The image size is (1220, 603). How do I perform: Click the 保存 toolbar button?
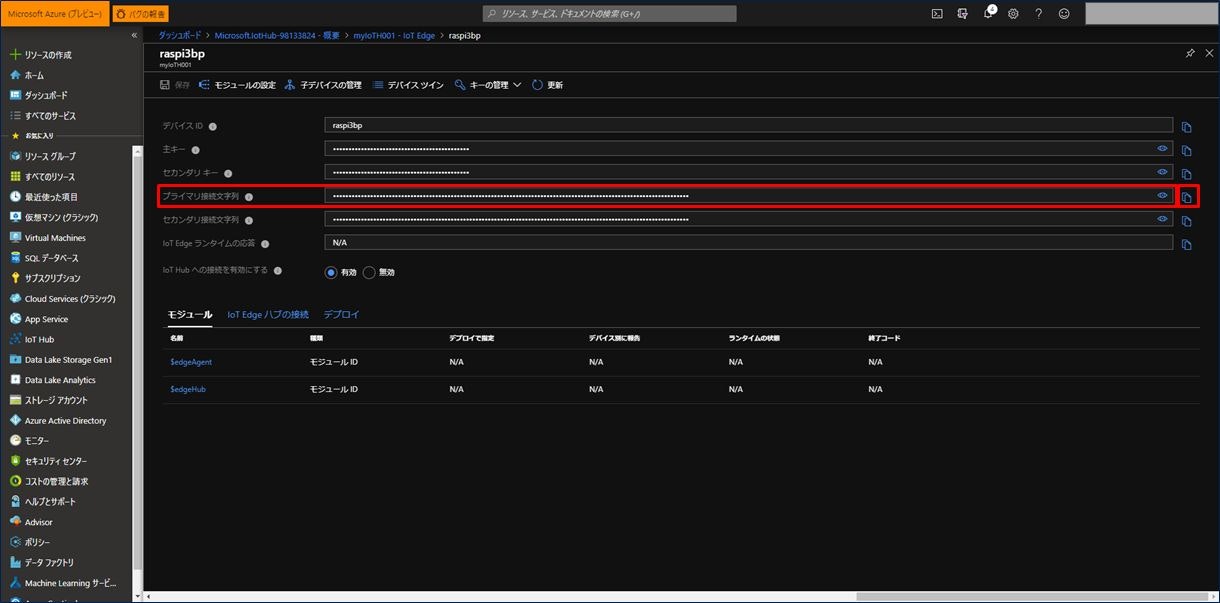pyautogui.click(x=175, y=85)
